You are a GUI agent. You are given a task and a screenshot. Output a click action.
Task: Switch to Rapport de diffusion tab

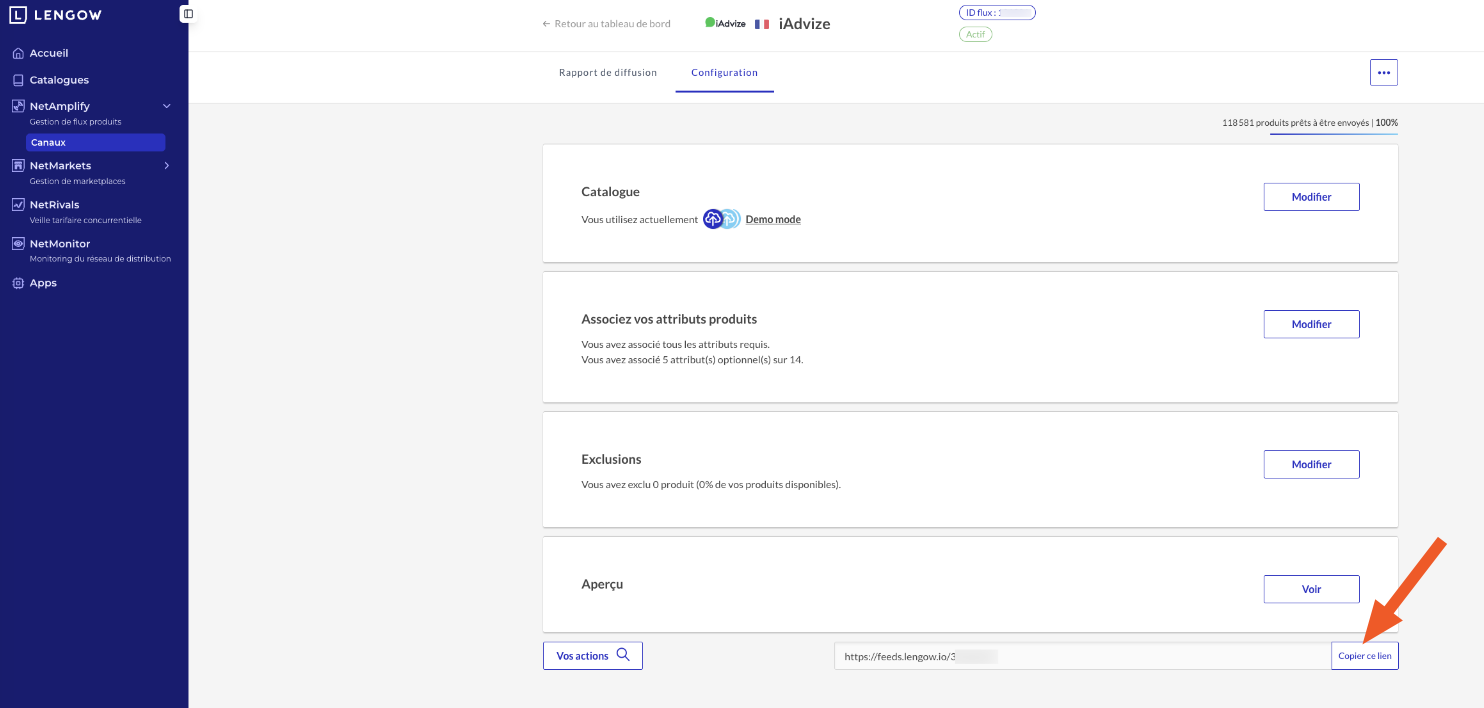(608, 73)
